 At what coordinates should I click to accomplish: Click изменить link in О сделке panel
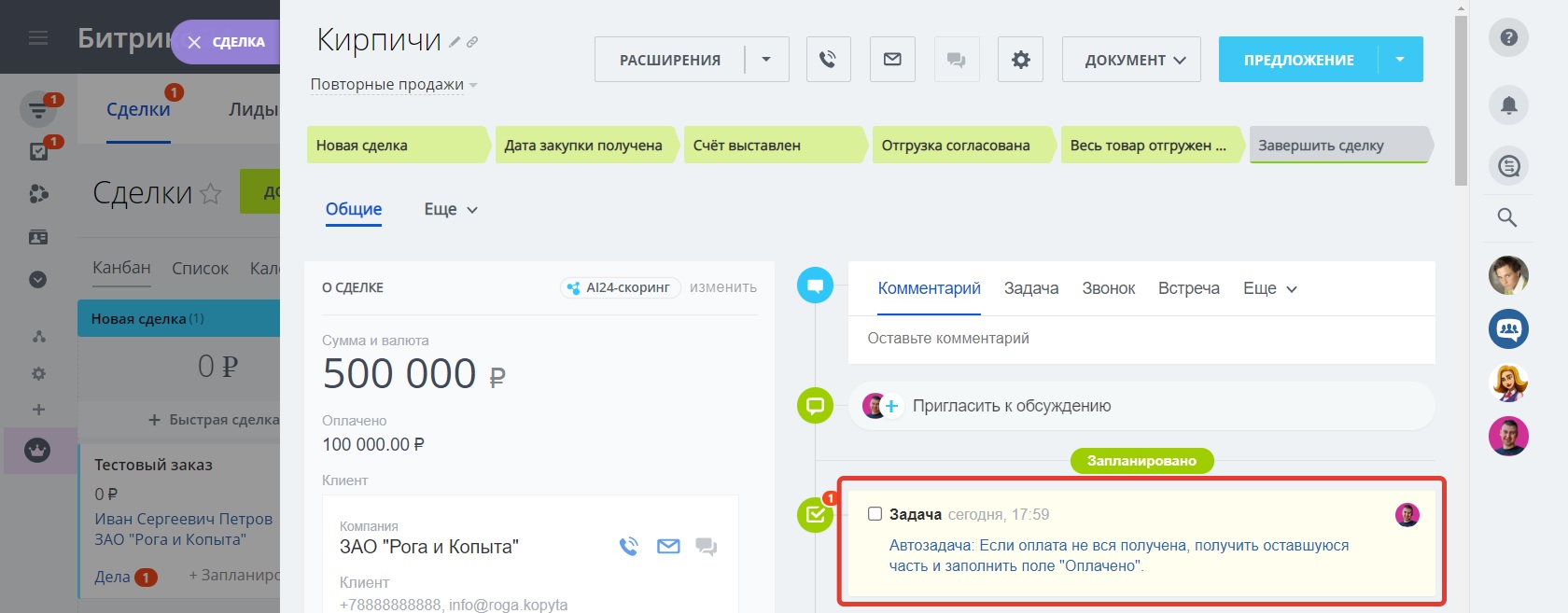coord(722,287)
